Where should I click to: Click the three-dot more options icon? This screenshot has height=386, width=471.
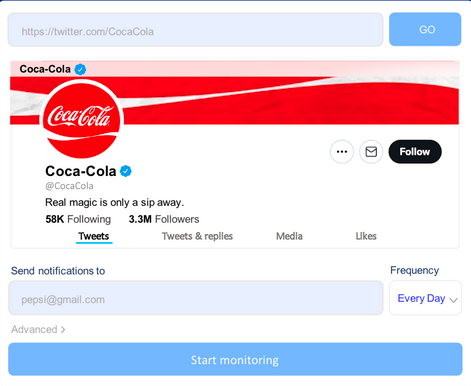tap(342, 152)
